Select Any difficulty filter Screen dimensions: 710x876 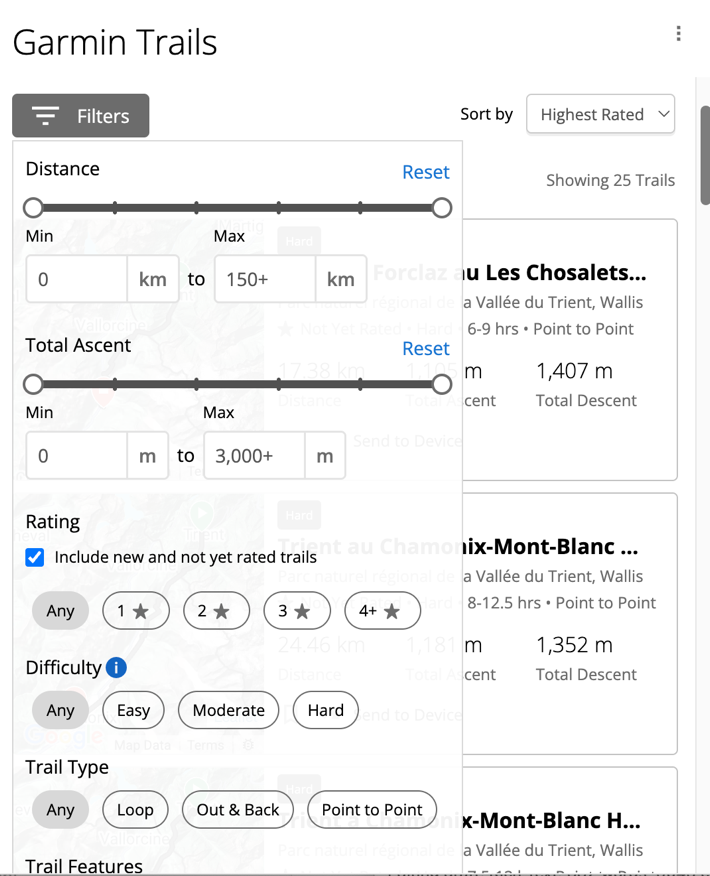coord(60,710)
